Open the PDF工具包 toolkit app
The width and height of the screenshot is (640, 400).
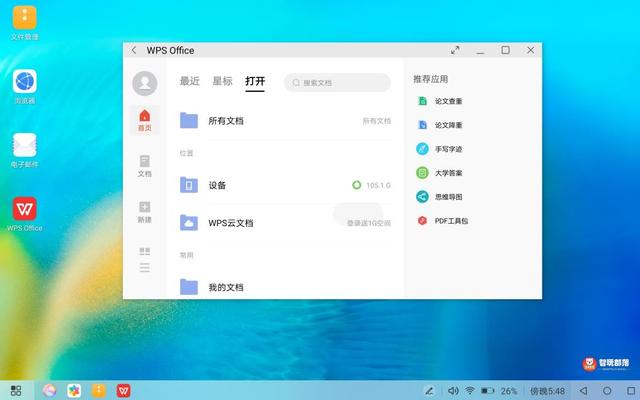click(x=442, y=221)
